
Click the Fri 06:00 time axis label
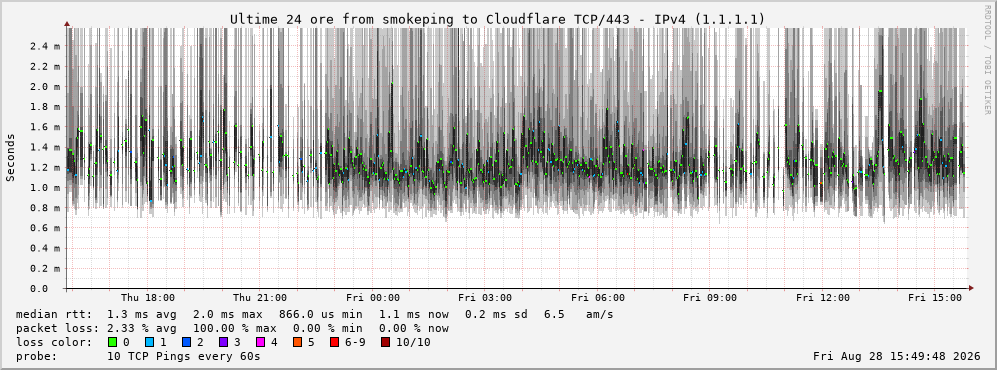(598, 298)
